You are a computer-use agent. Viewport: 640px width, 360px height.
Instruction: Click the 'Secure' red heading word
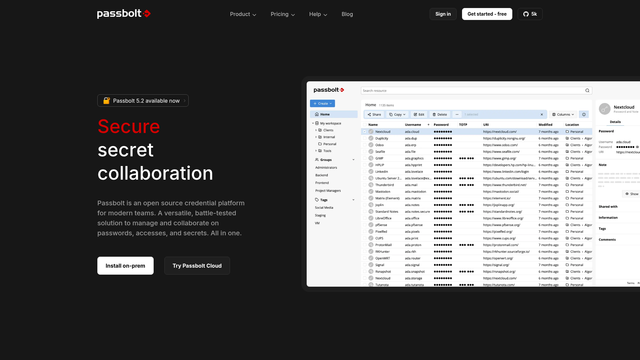click(129, 127)
